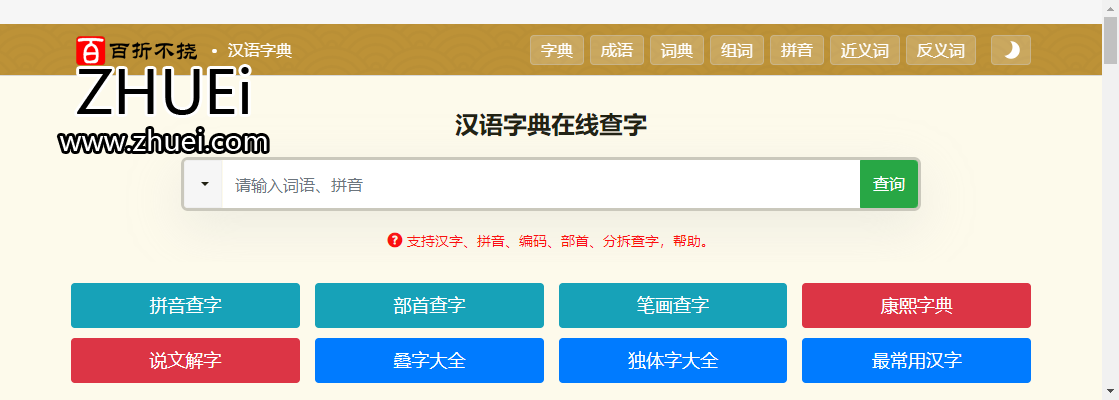The height and width of the screenshot is (400, 1119).
Task: Open the 说文解字 button
Action: point(186,360)
